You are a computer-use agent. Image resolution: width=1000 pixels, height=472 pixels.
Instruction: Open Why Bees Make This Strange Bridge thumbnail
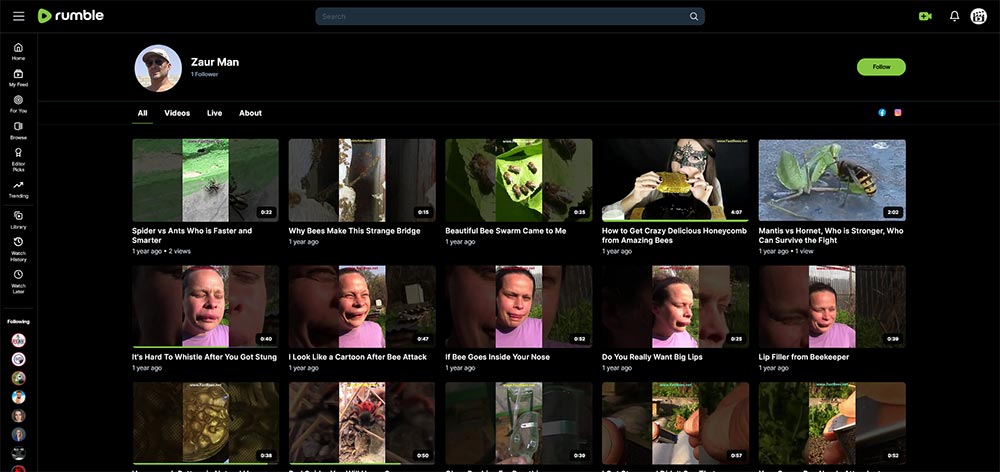pos(362,180)
